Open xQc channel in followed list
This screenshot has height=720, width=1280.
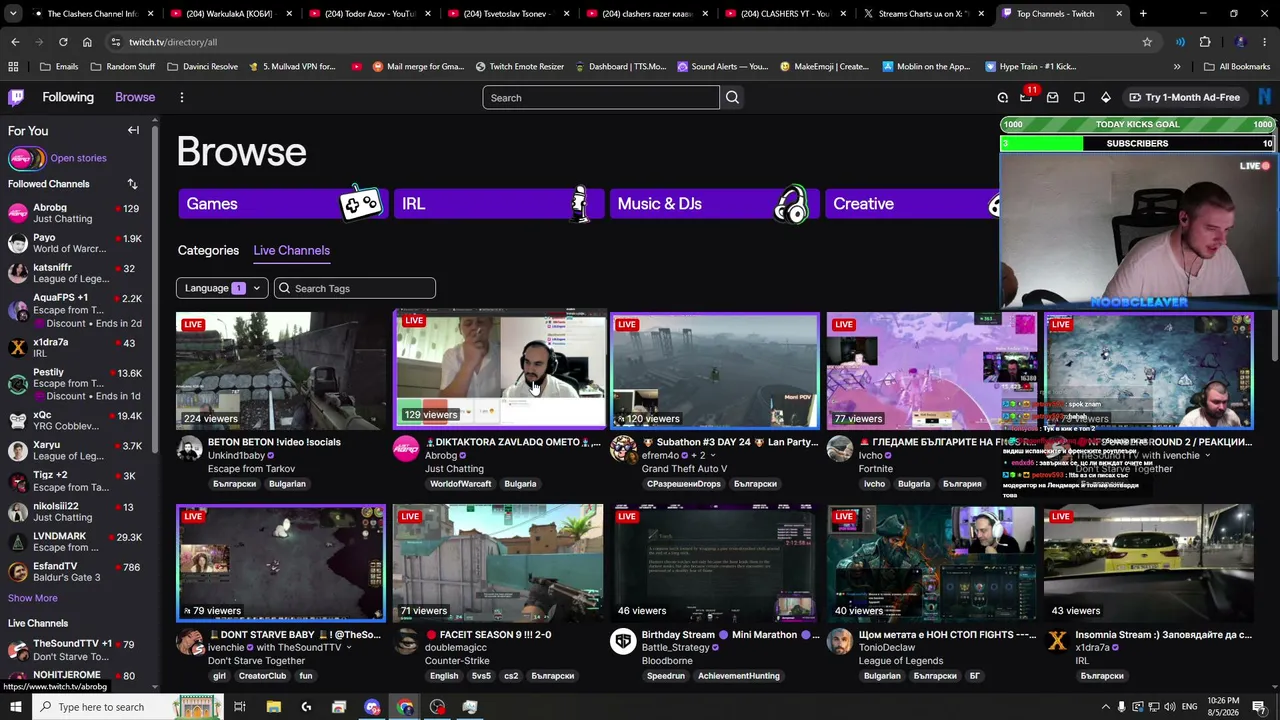[x=75, y=420]
